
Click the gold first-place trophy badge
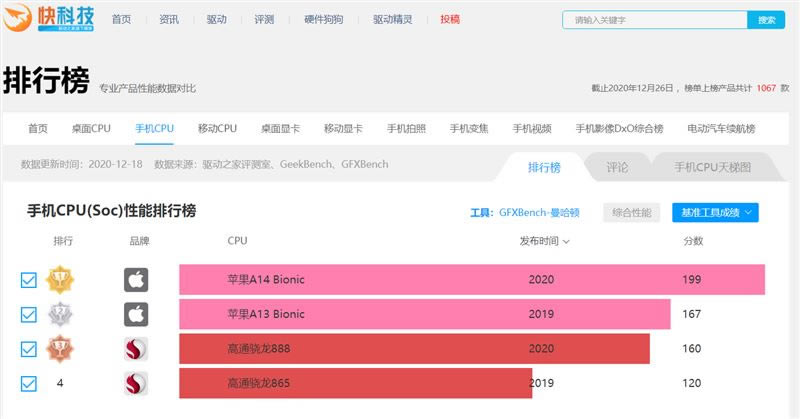coord(60,280)
